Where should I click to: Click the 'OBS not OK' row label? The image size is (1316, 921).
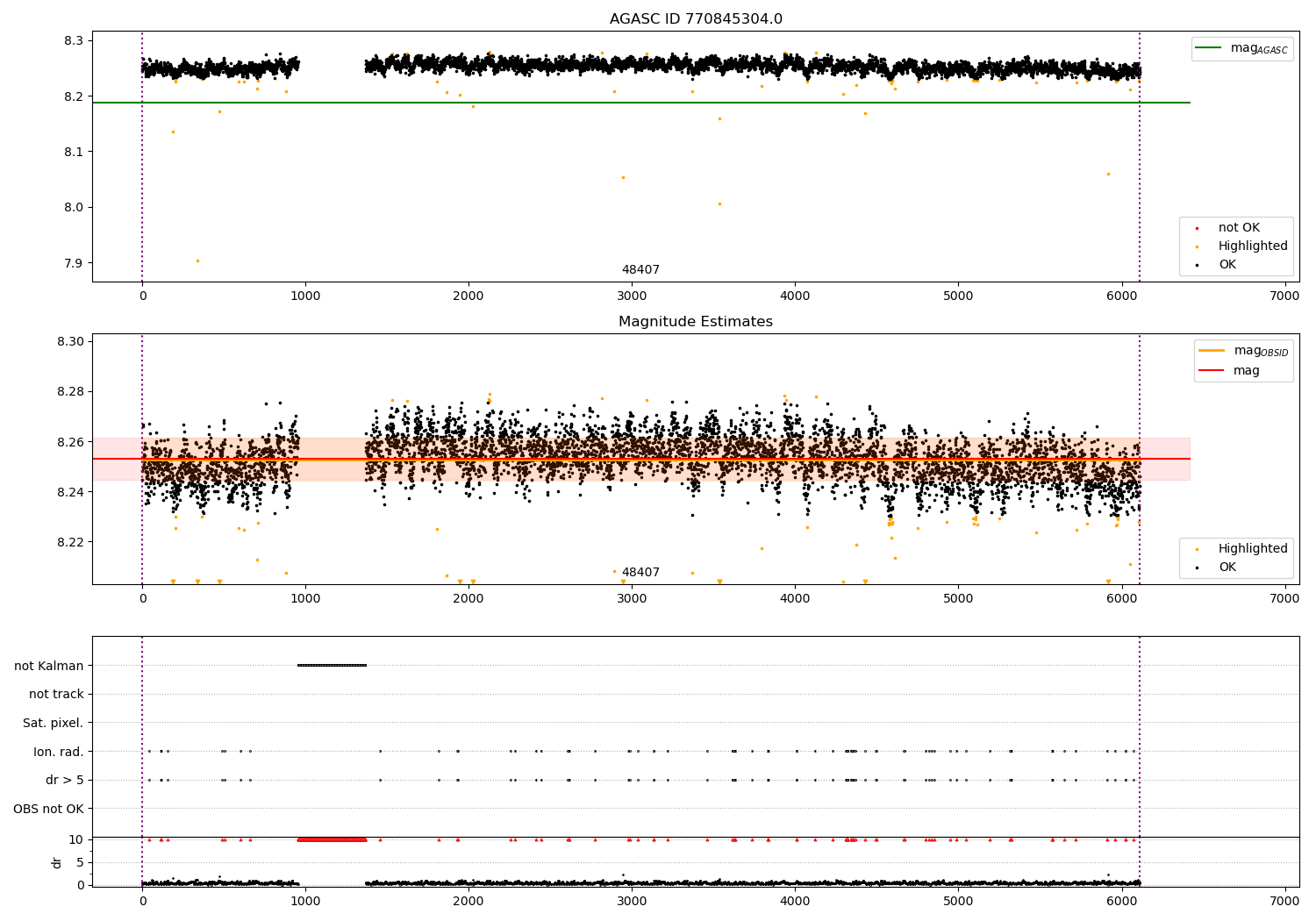(49, 809)
